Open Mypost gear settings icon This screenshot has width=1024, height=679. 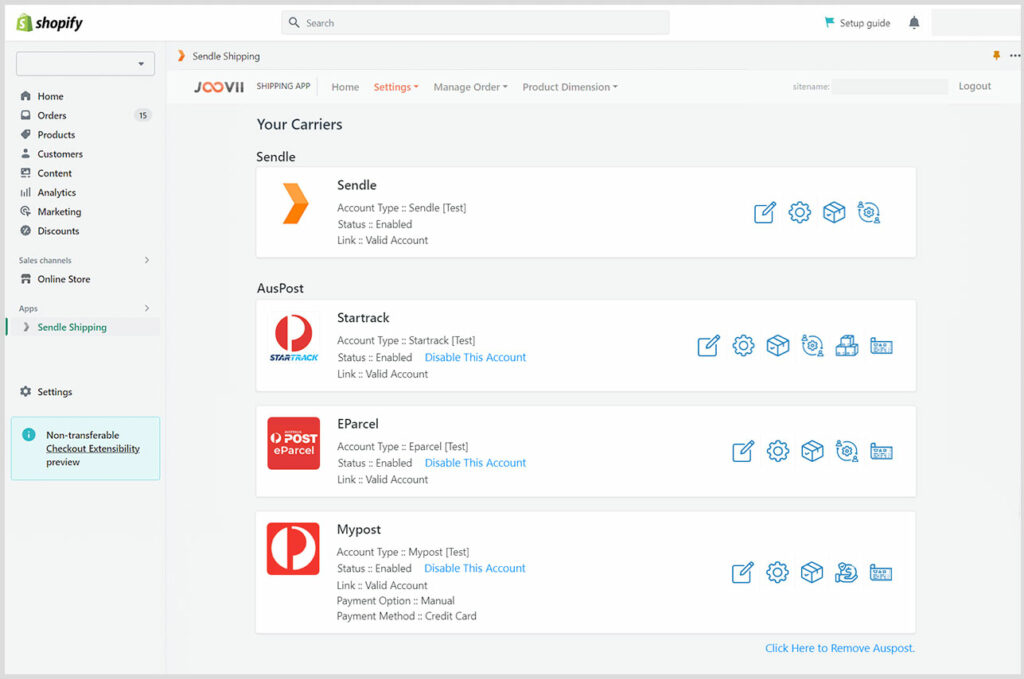coord(777,573)
